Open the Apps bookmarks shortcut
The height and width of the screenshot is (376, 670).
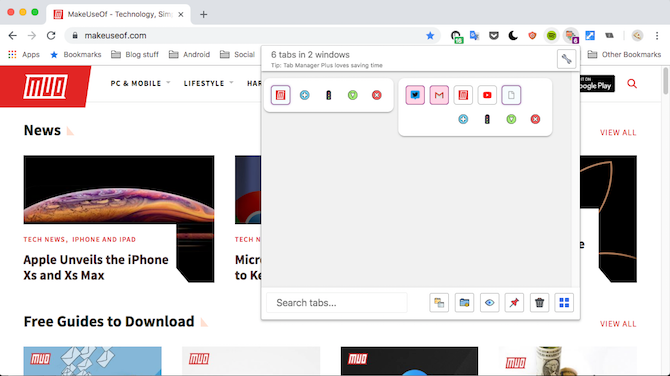pyautogui.click(x=24, y=54)
